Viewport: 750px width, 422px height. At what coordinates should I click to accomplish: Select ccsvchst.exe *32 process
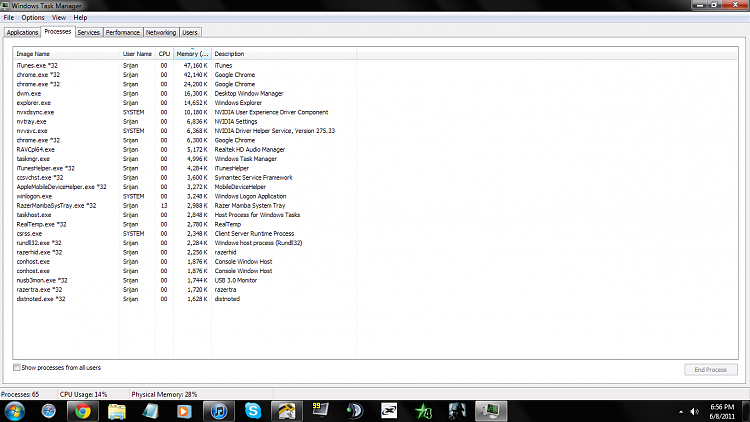(185, 178)
